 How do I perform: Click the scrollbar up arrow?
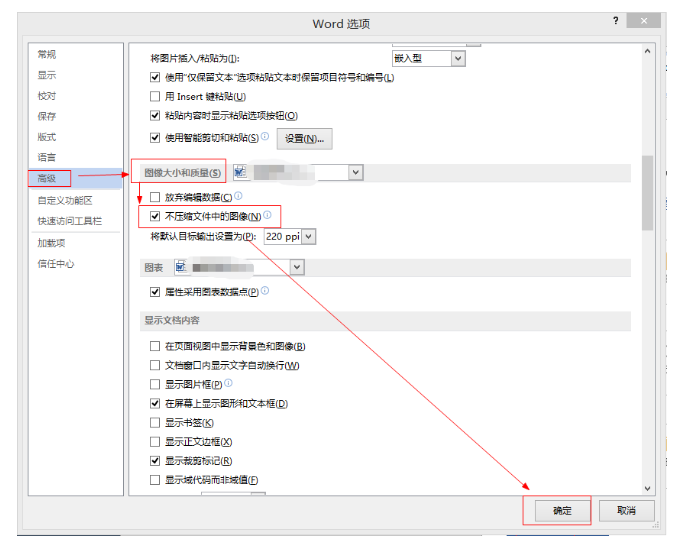click(648, 51)
